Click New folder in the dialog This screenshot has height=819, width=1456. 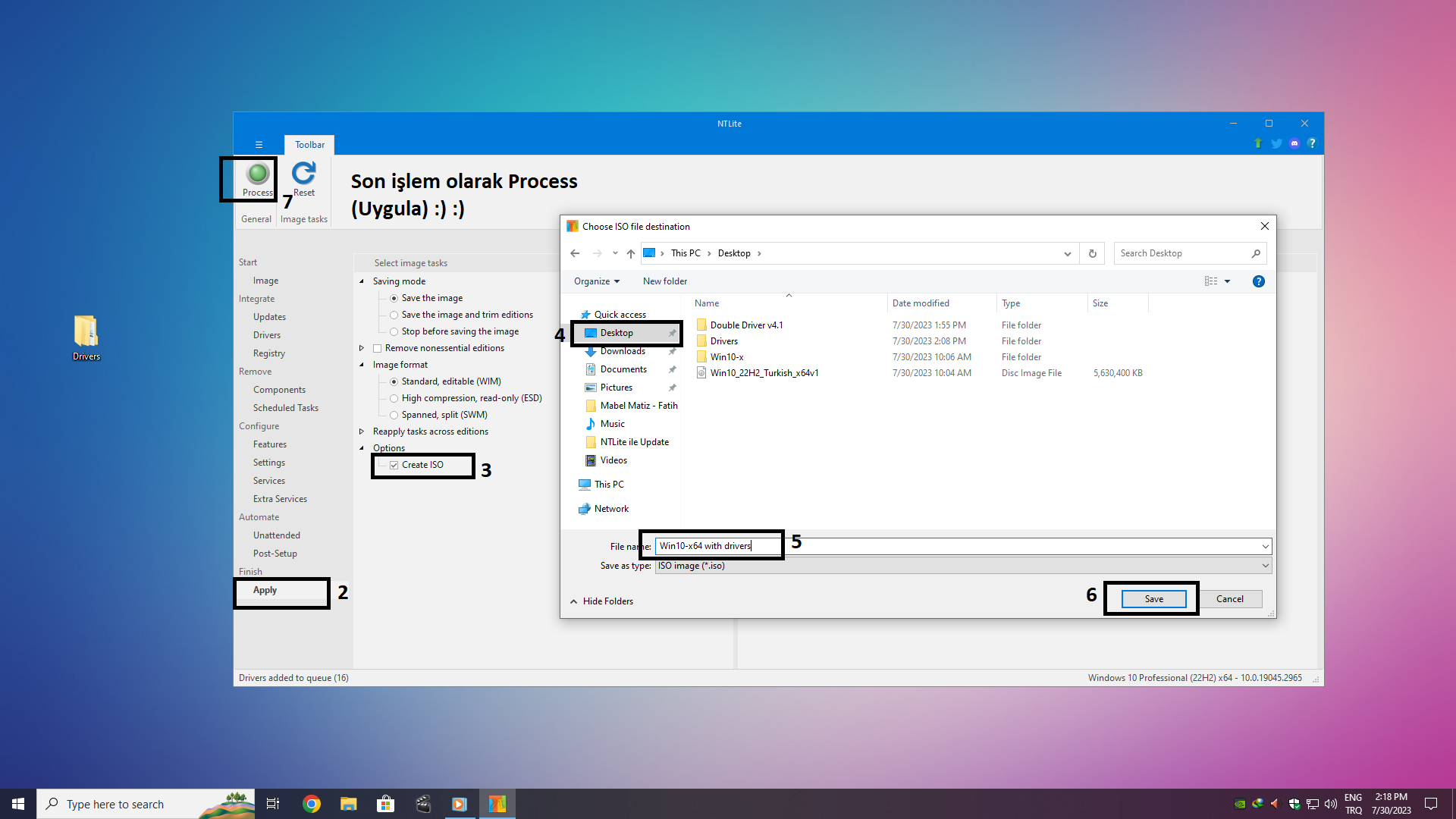[x=664, y=281]
